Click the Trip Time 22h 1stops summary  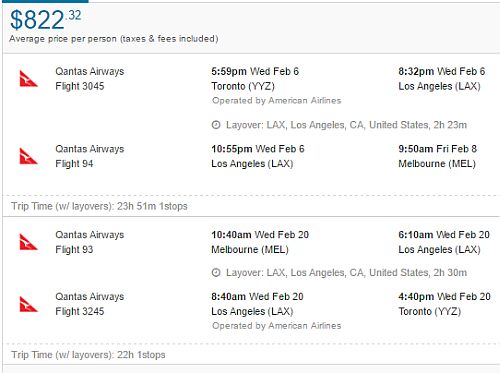pyautogui.click(x=88, y=355)
